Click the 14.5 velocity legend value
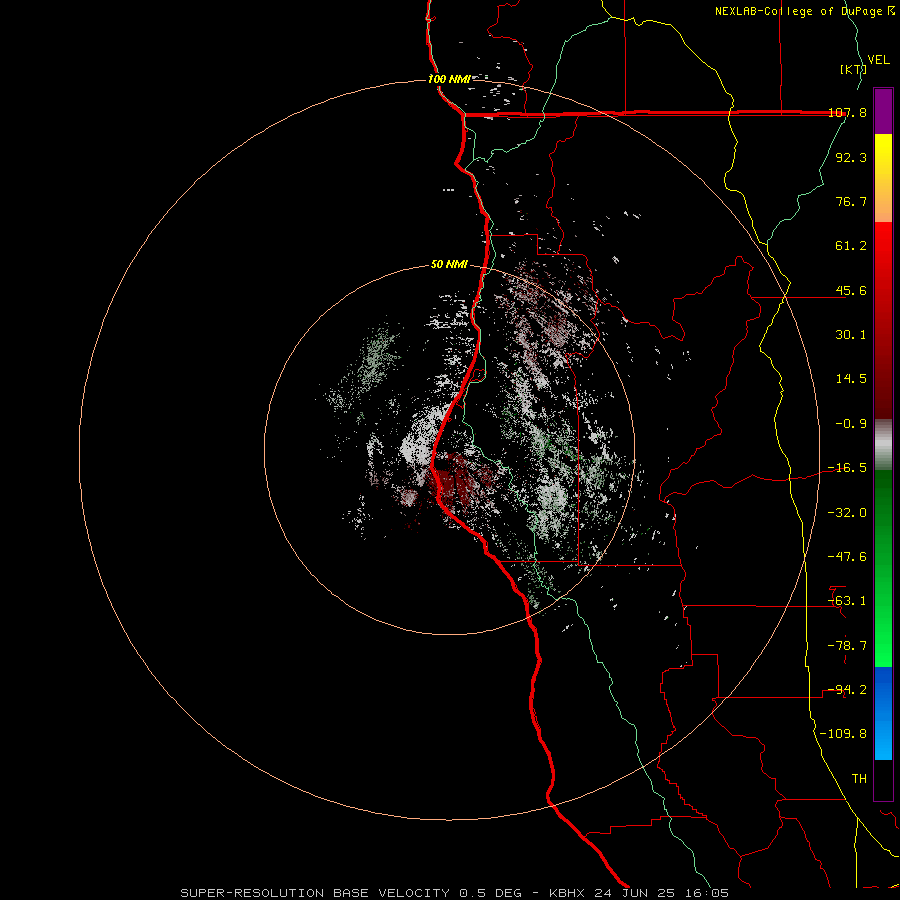This screenshot has height=900, width=900. pos(851,379)
